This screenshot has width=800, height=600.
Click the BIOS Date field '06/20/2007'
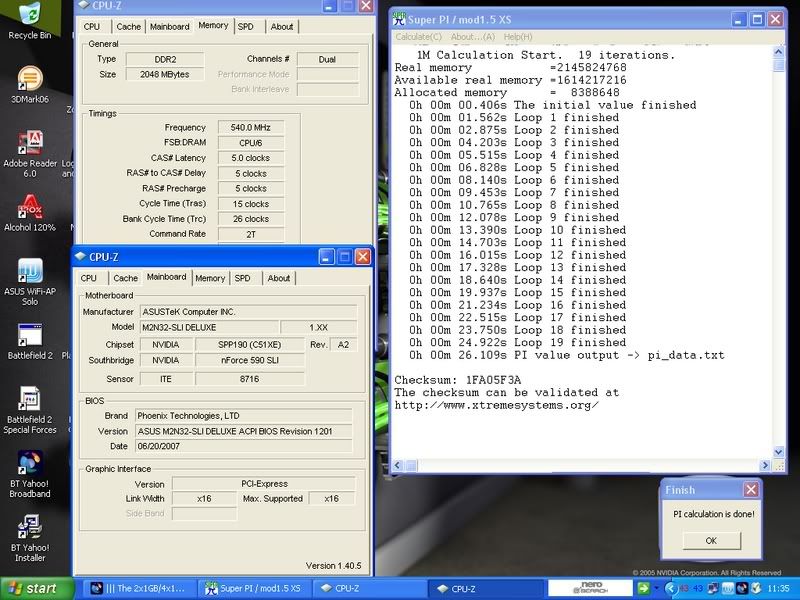[x=243, y=446]
